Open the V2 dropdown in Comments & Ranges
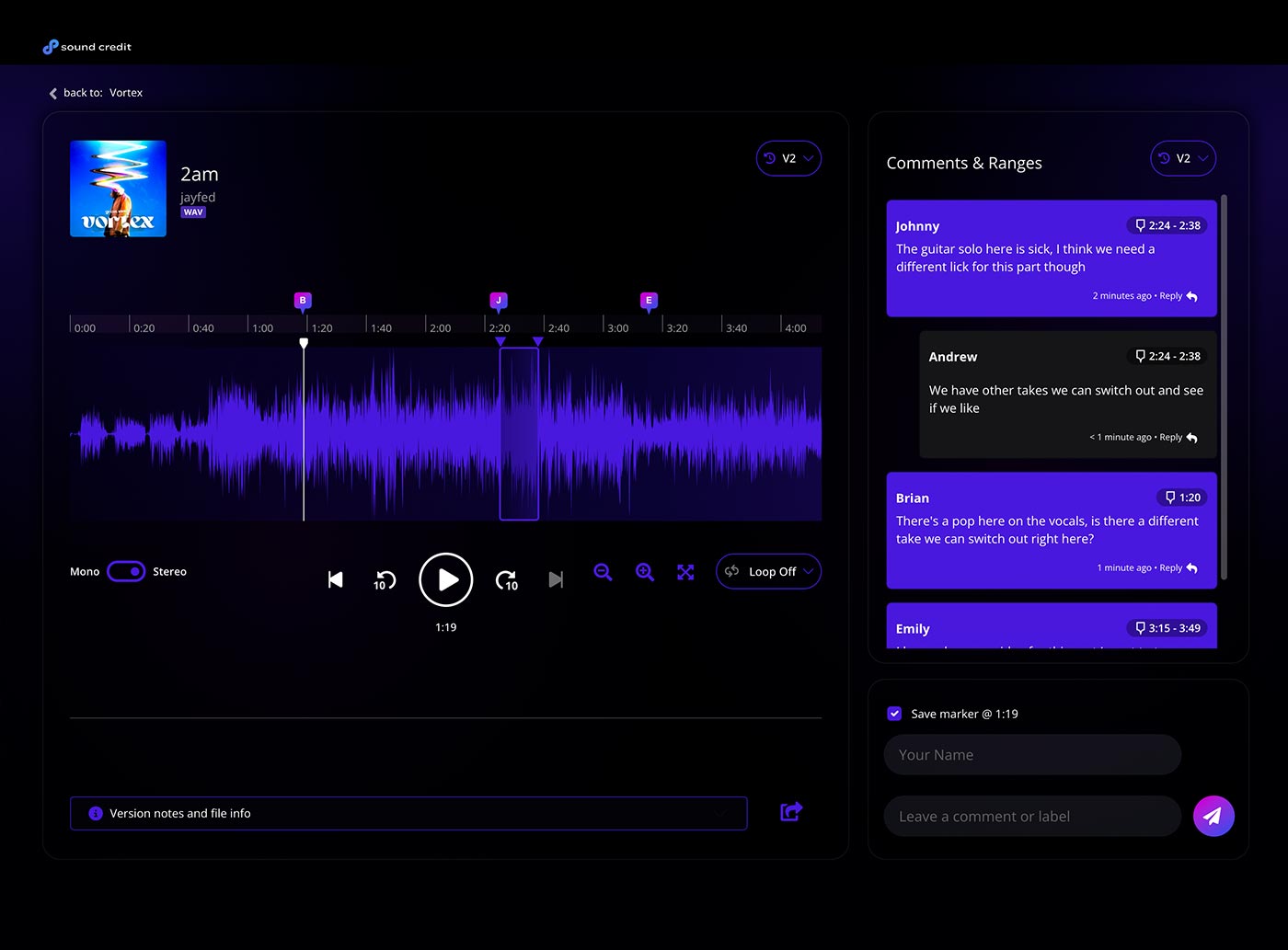1288x950 pixels. pyautogui.click(x=1183, y=158)
